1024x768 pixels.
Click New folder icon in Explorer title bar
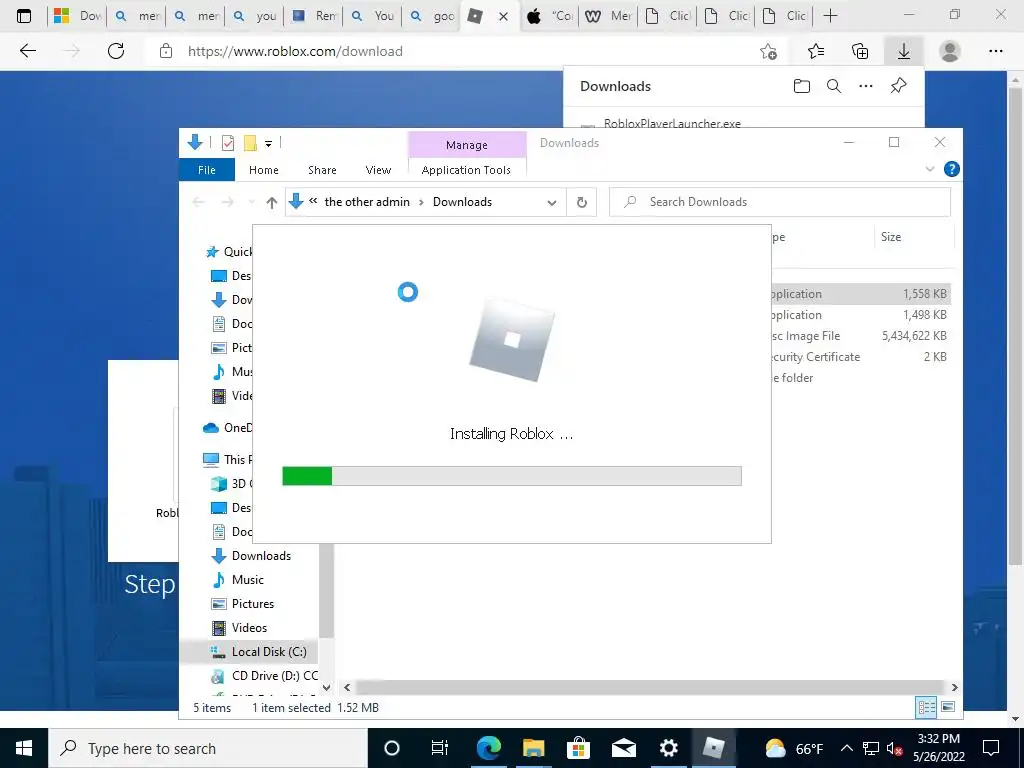(250, 142)
